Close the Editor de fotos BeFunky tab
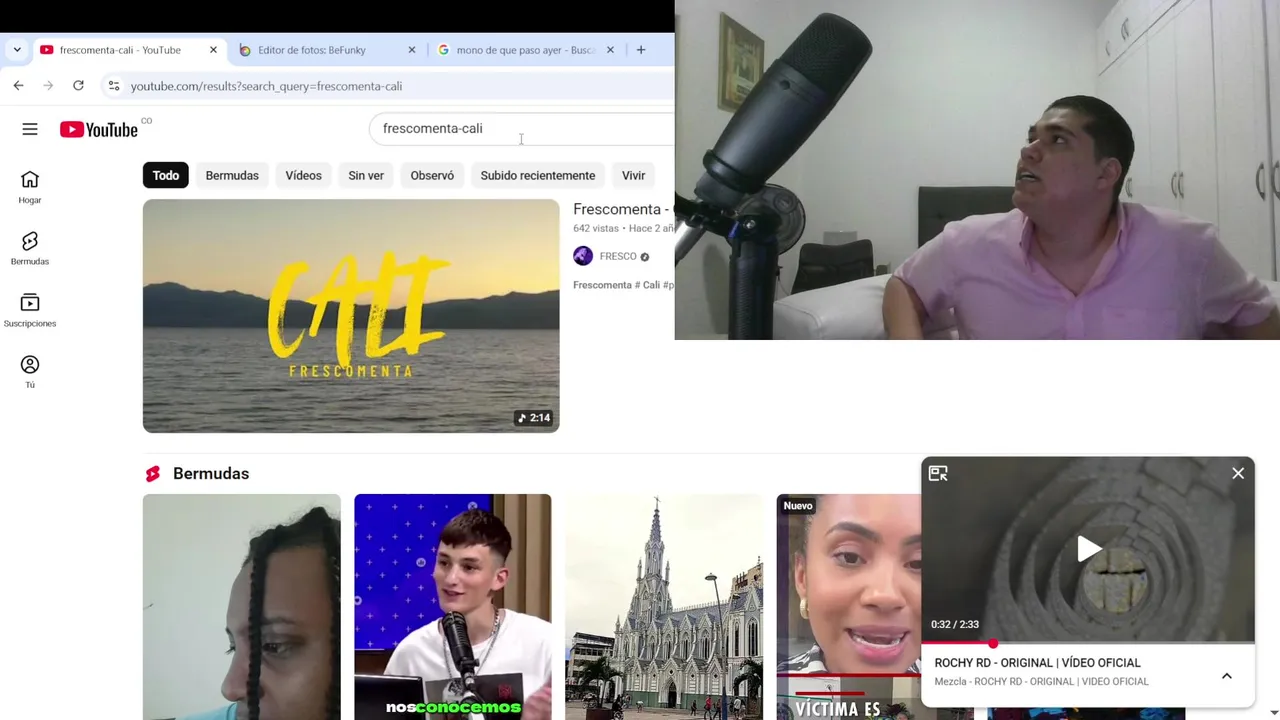This screenshot has width=1280, height=720. [x=412, y=50]
